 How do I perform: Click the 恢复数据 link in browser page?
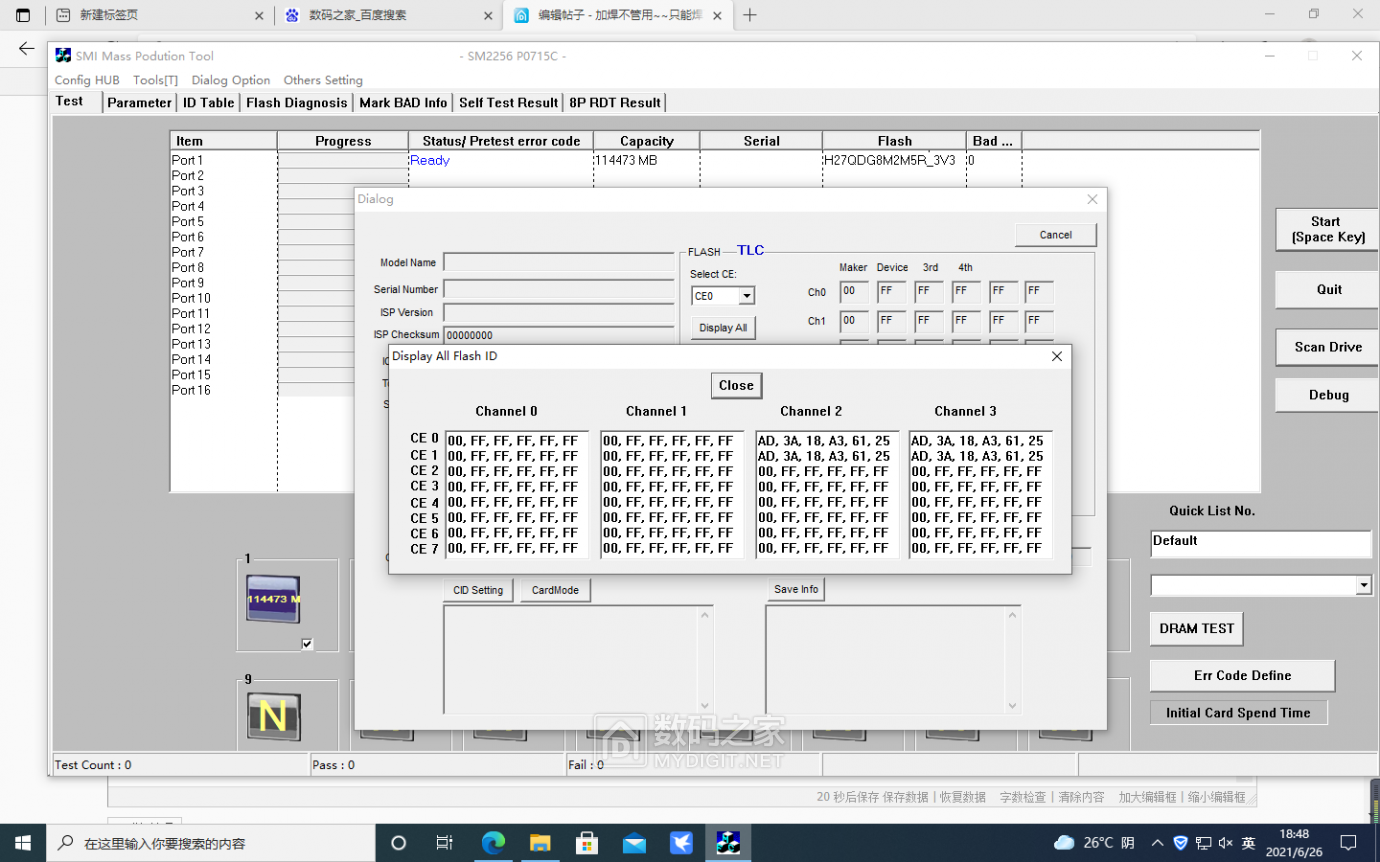[962, 797]
